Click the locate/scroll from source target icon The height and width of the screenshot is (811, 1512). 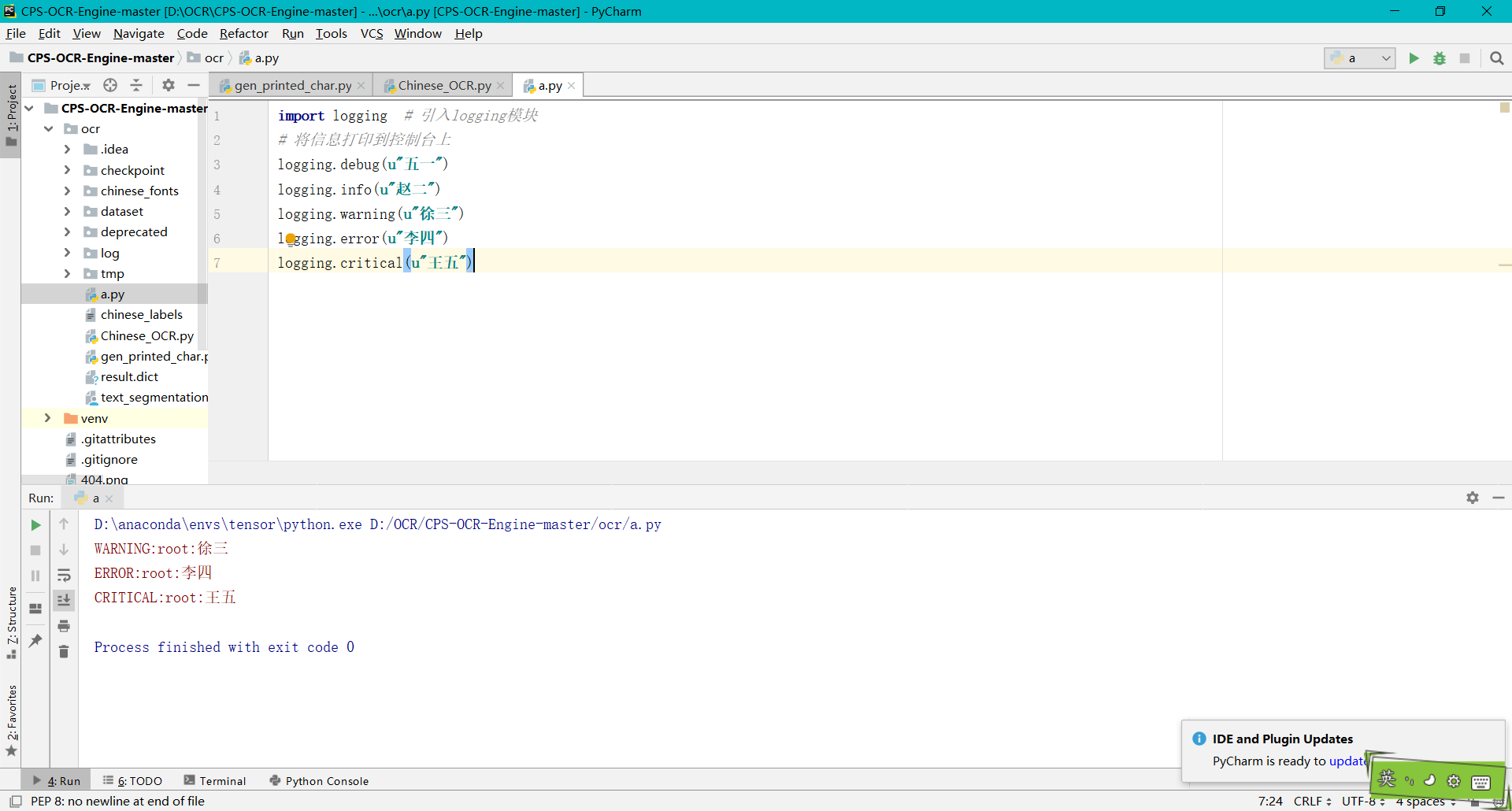coord(110,85)
